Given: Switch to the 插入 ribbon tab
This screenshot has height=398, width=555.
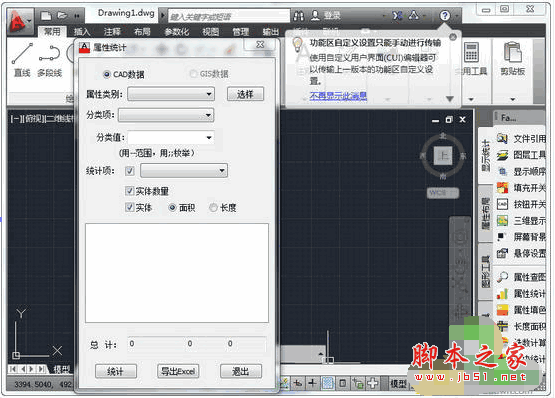Looking at the screenshot, I should tap(82, 32).
